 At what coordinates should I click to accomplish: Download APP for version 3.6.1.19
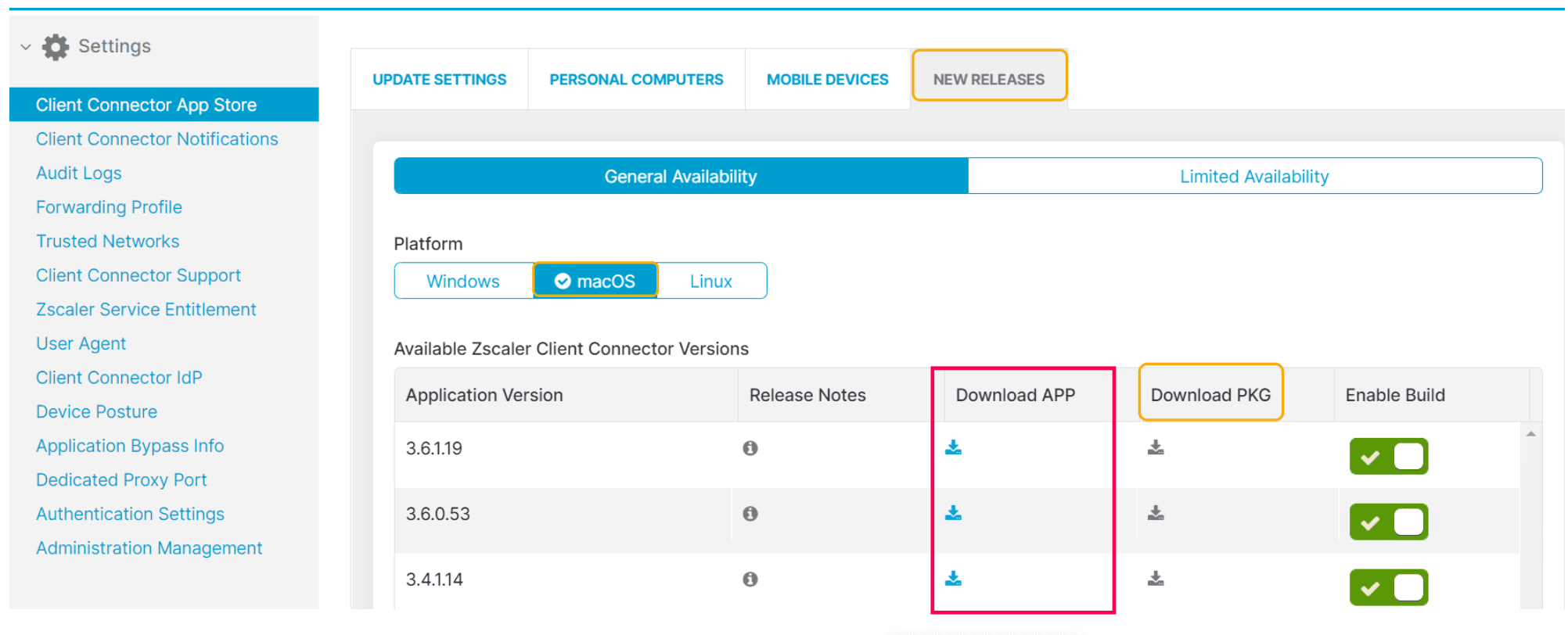point(953,447)
